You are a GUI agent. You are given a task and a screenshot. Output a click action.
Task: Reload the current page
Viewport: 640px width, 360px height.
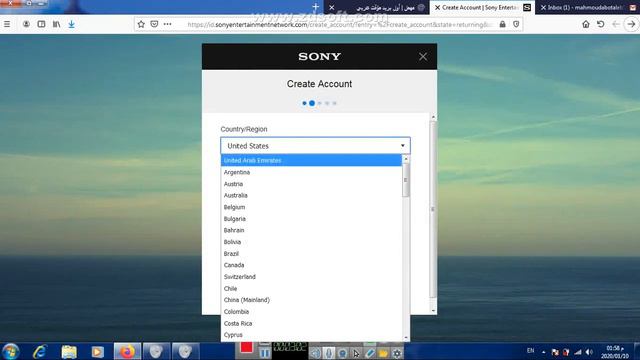click(600, 24)
